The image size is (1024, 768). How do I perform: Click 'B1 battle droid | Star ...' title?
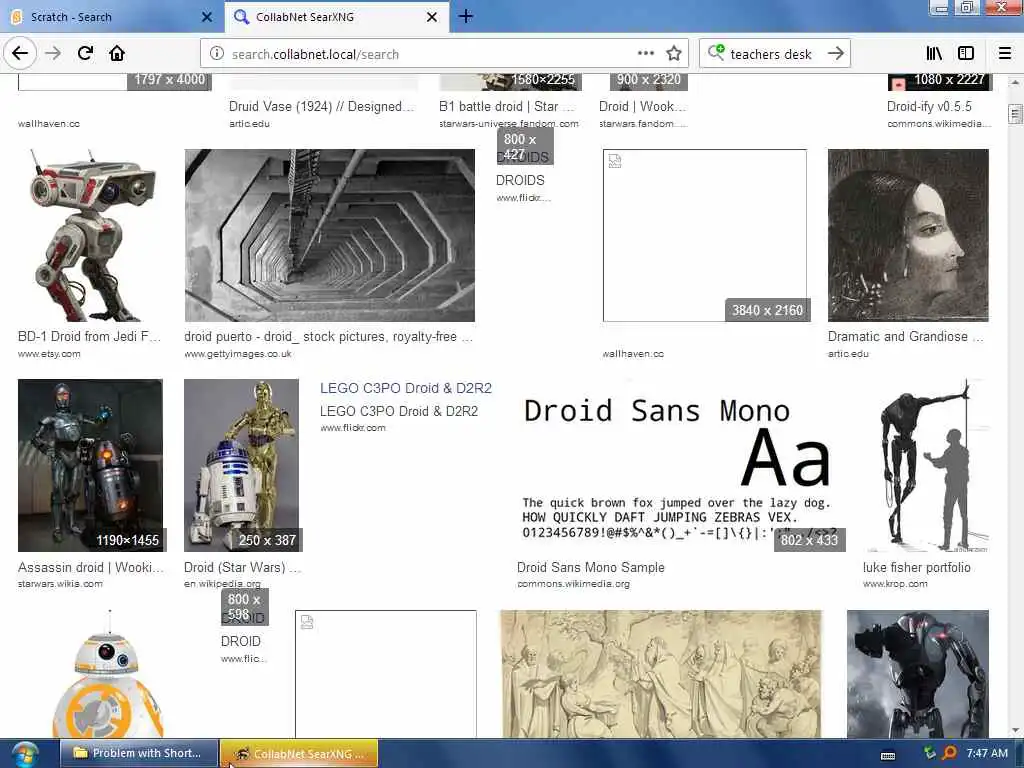pyautogui.click(x=507, y=106)
